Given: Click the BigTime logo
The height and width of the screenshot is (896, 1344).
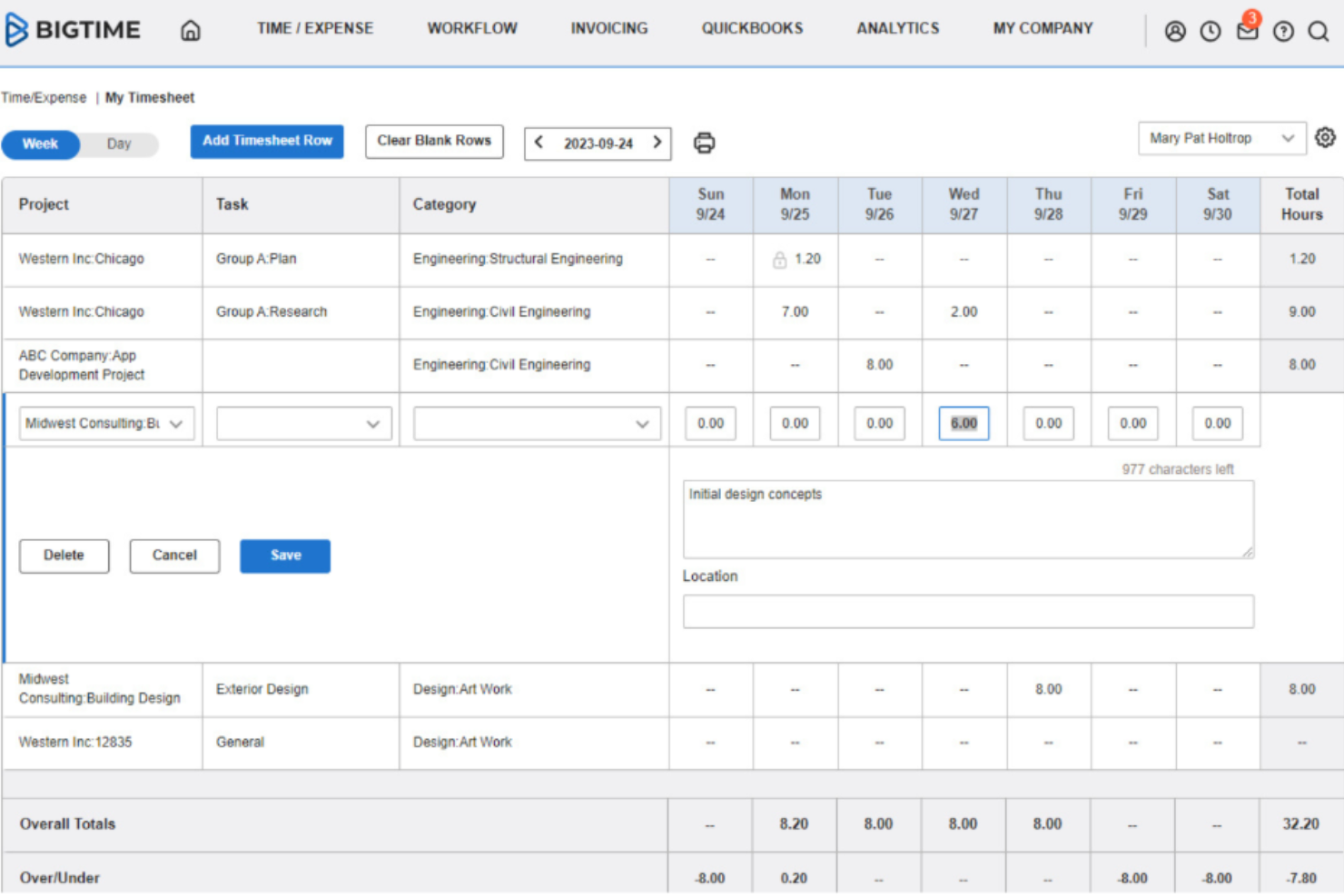Looking at the screenshot, I should [x=73, y=30].
